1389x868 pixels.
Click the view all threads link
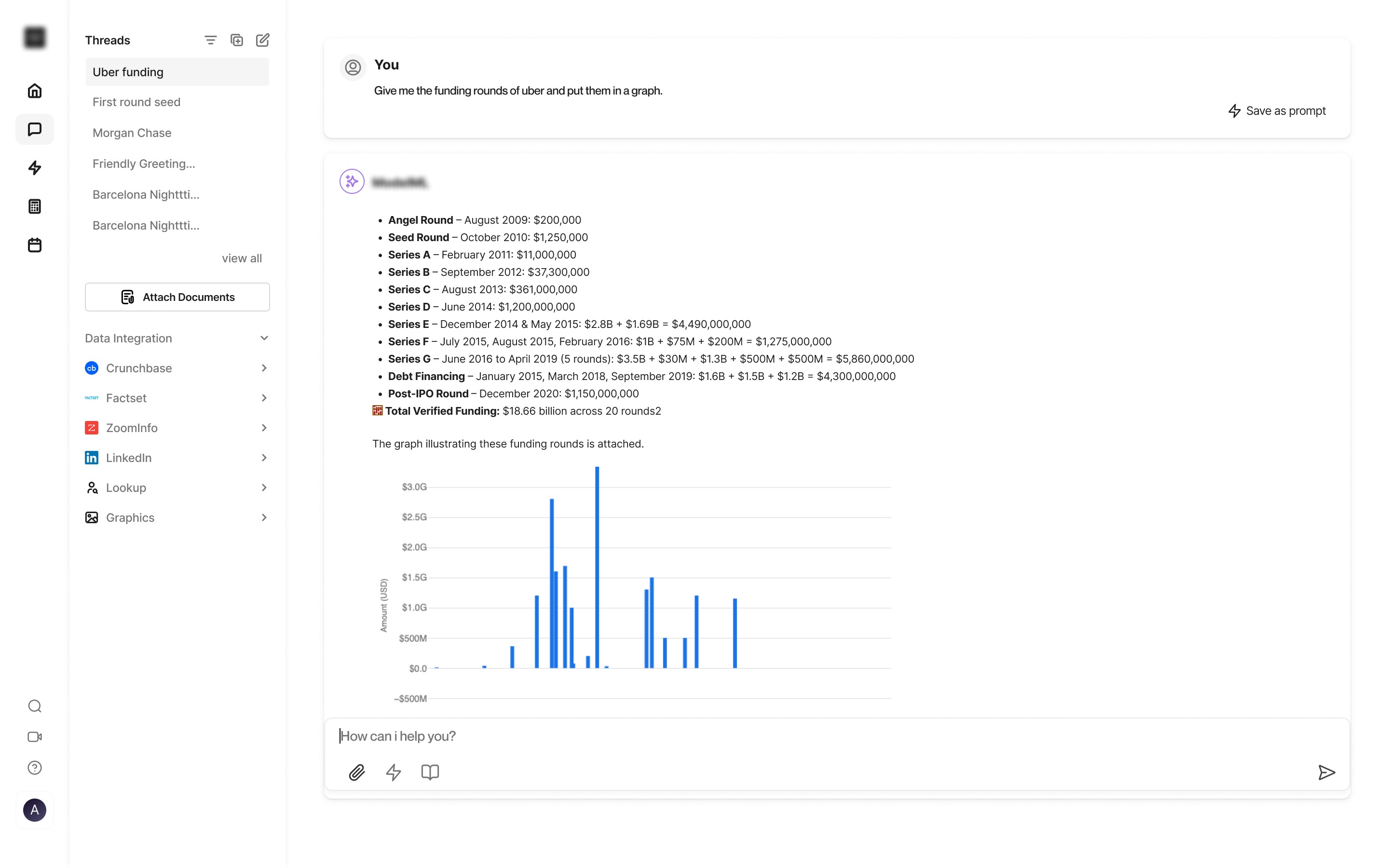pyautogui.click(x=242, y=258)
